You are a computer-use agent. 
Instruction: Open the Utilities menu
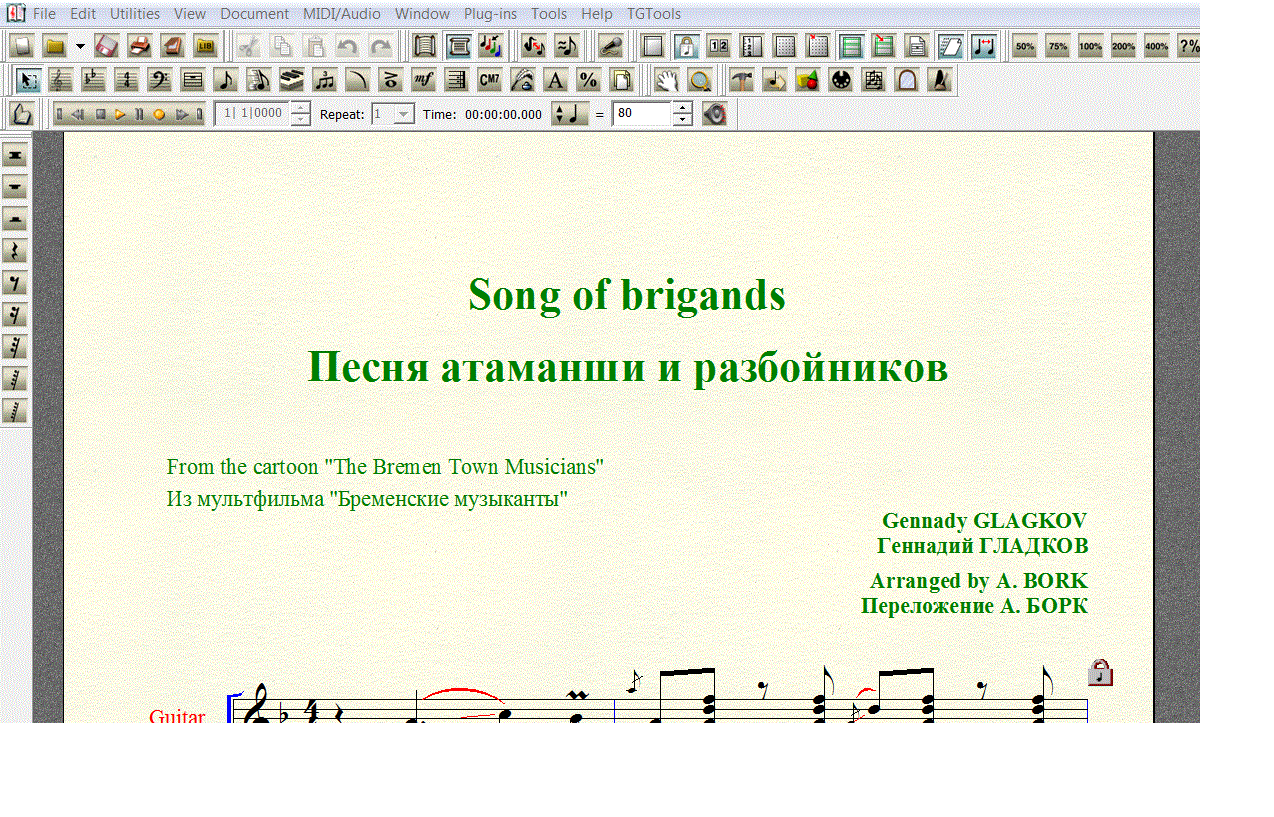pos(135,14)
